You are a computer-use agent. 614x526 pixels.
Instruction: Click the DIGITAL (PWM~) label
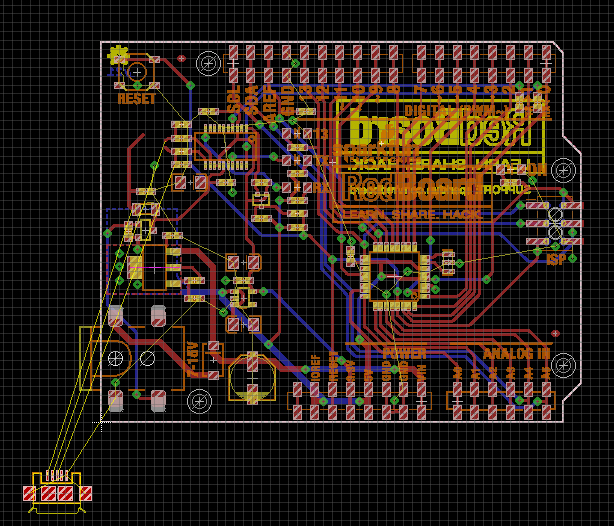click(x=458, y=110)
